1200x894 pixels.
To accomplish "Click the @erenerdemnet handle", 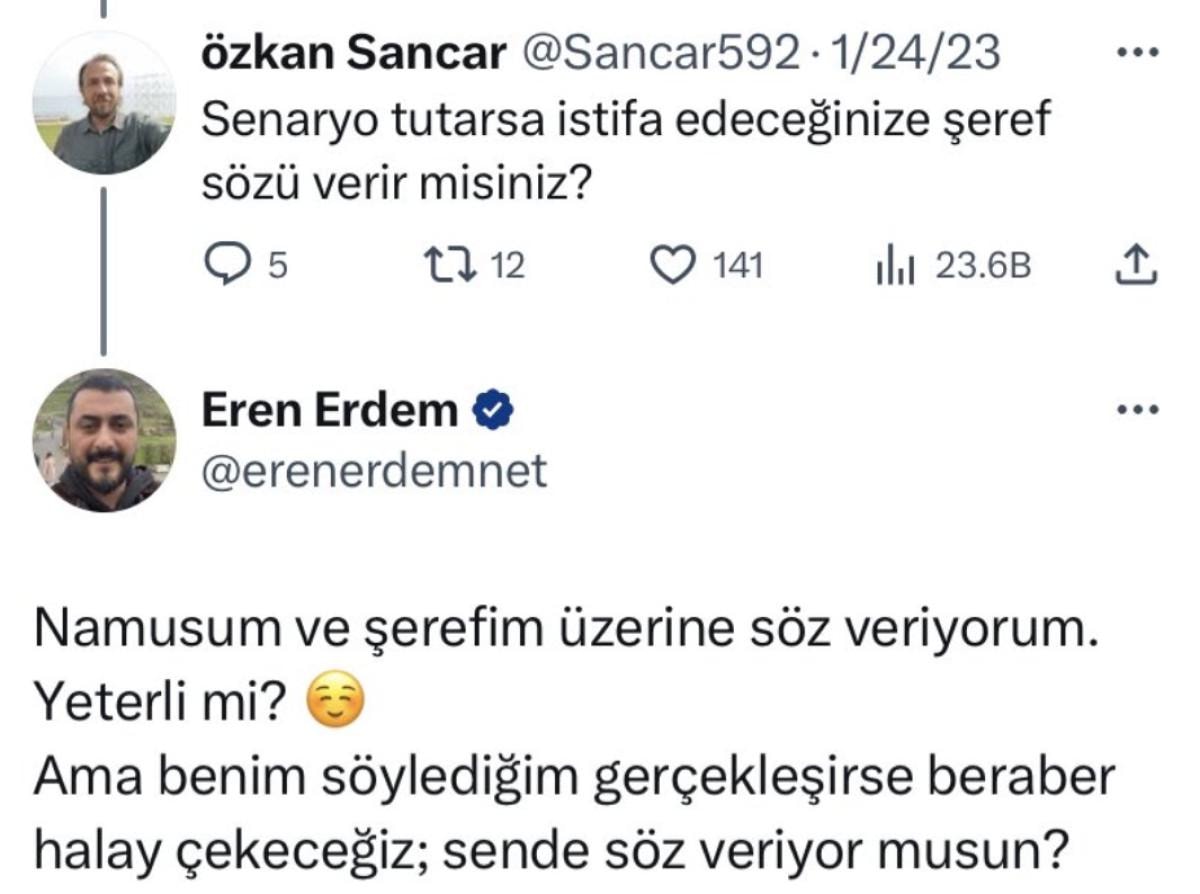I will [375, 470].
